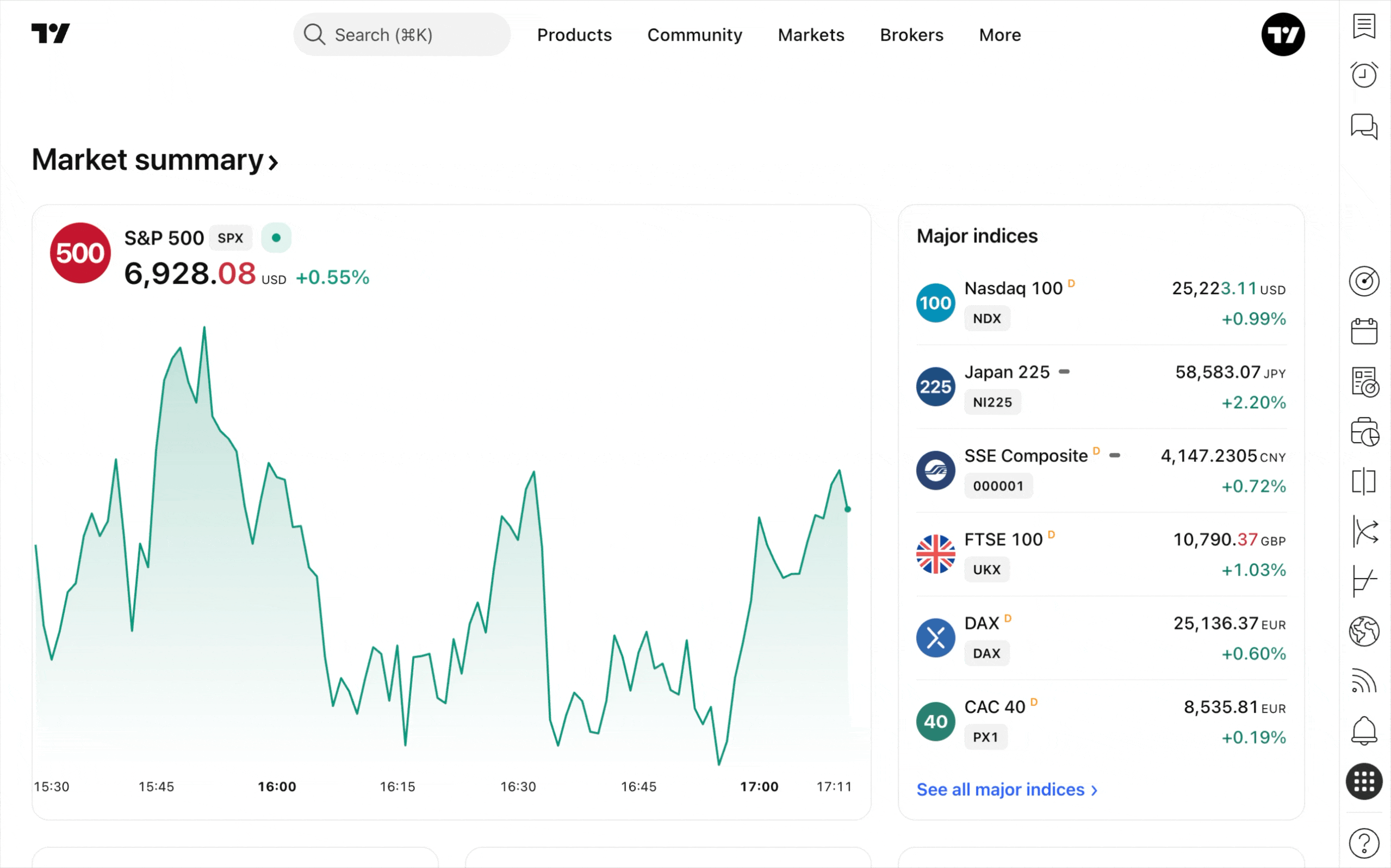Viewport: 1391px width, 868px height.
Task: Click the TradingView logo at top left
Action: tap(51, 33)
